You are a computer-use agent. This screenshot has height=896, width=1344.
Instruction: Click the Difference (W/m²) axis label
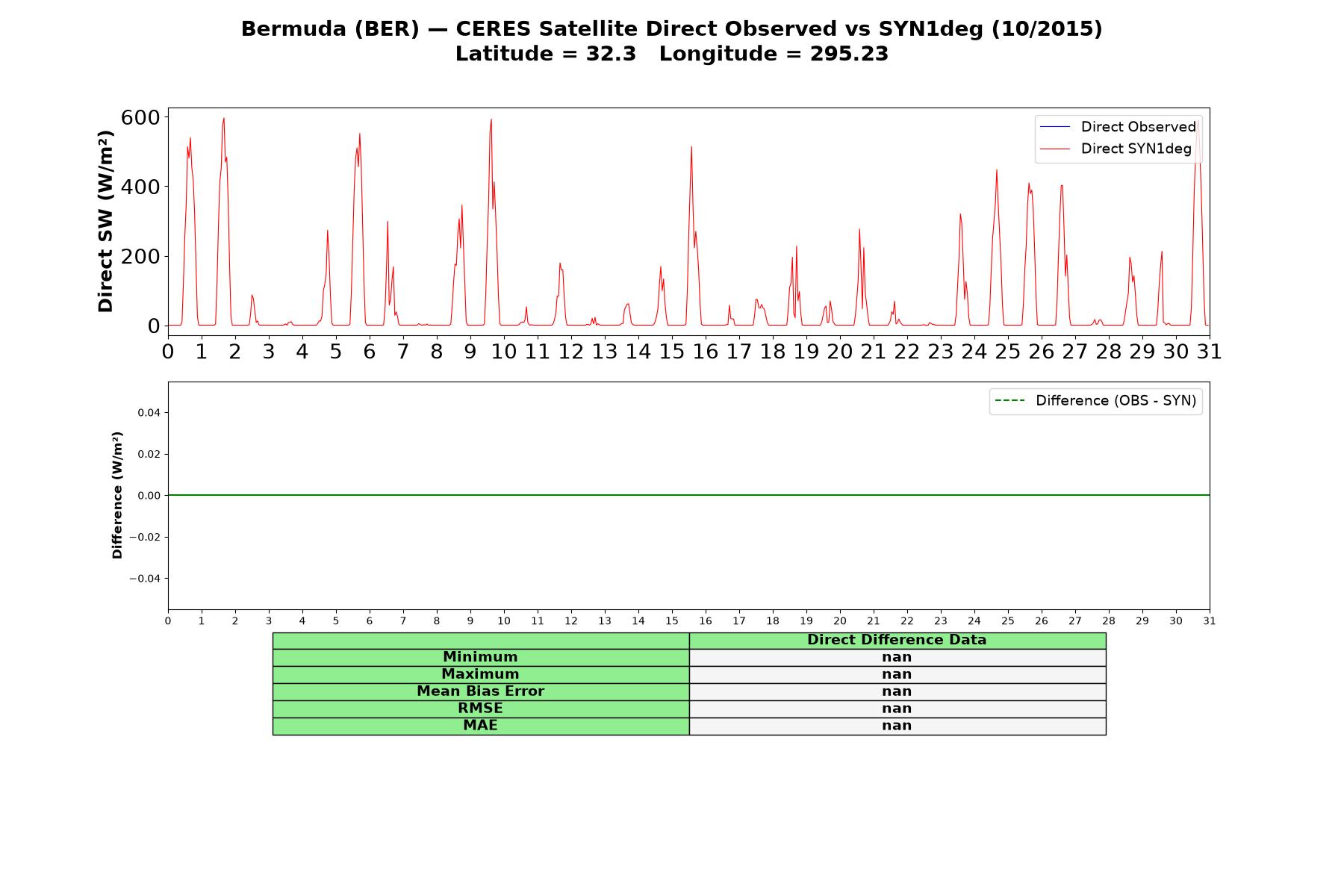tap(117, 495)
